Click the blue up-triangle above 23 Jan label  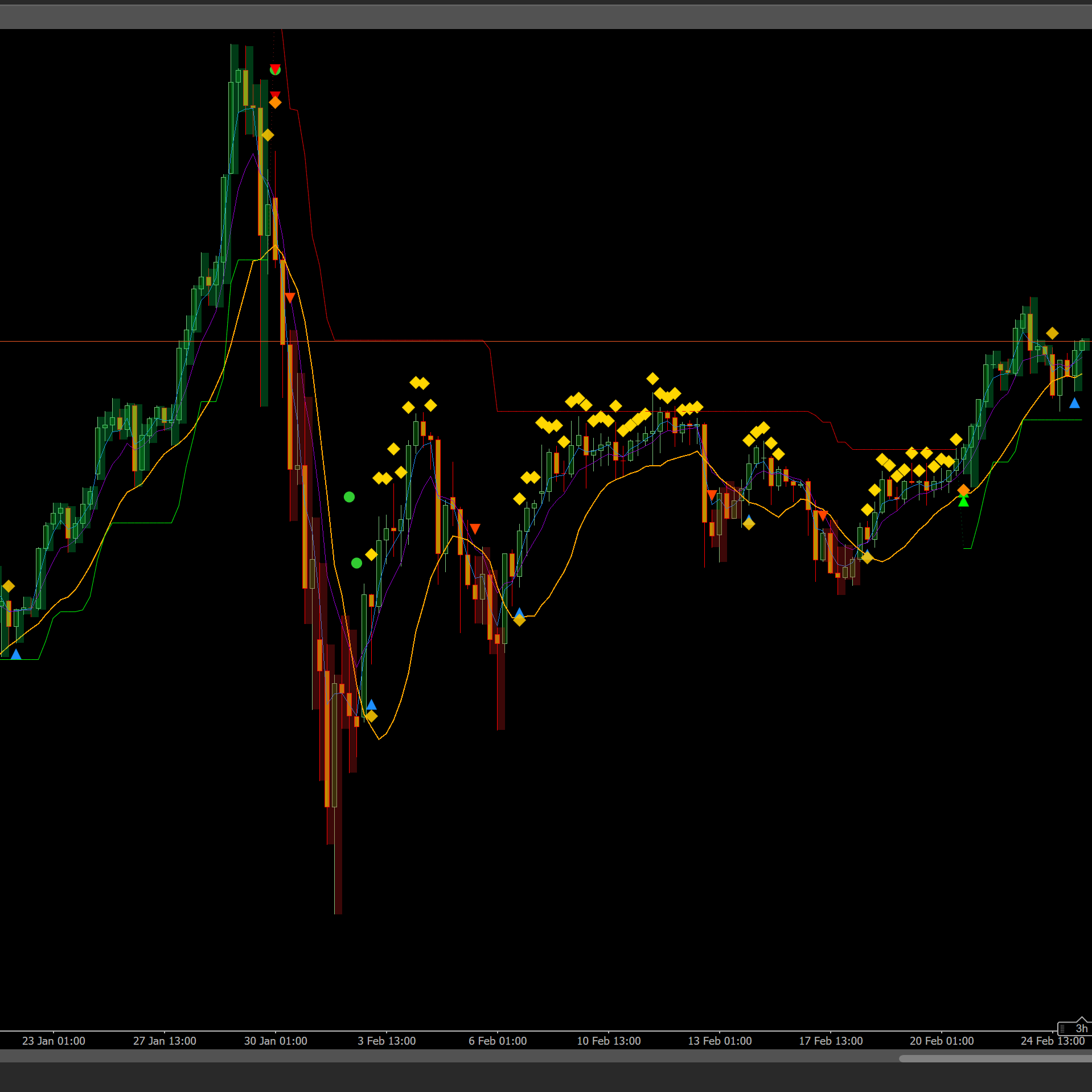16,654
